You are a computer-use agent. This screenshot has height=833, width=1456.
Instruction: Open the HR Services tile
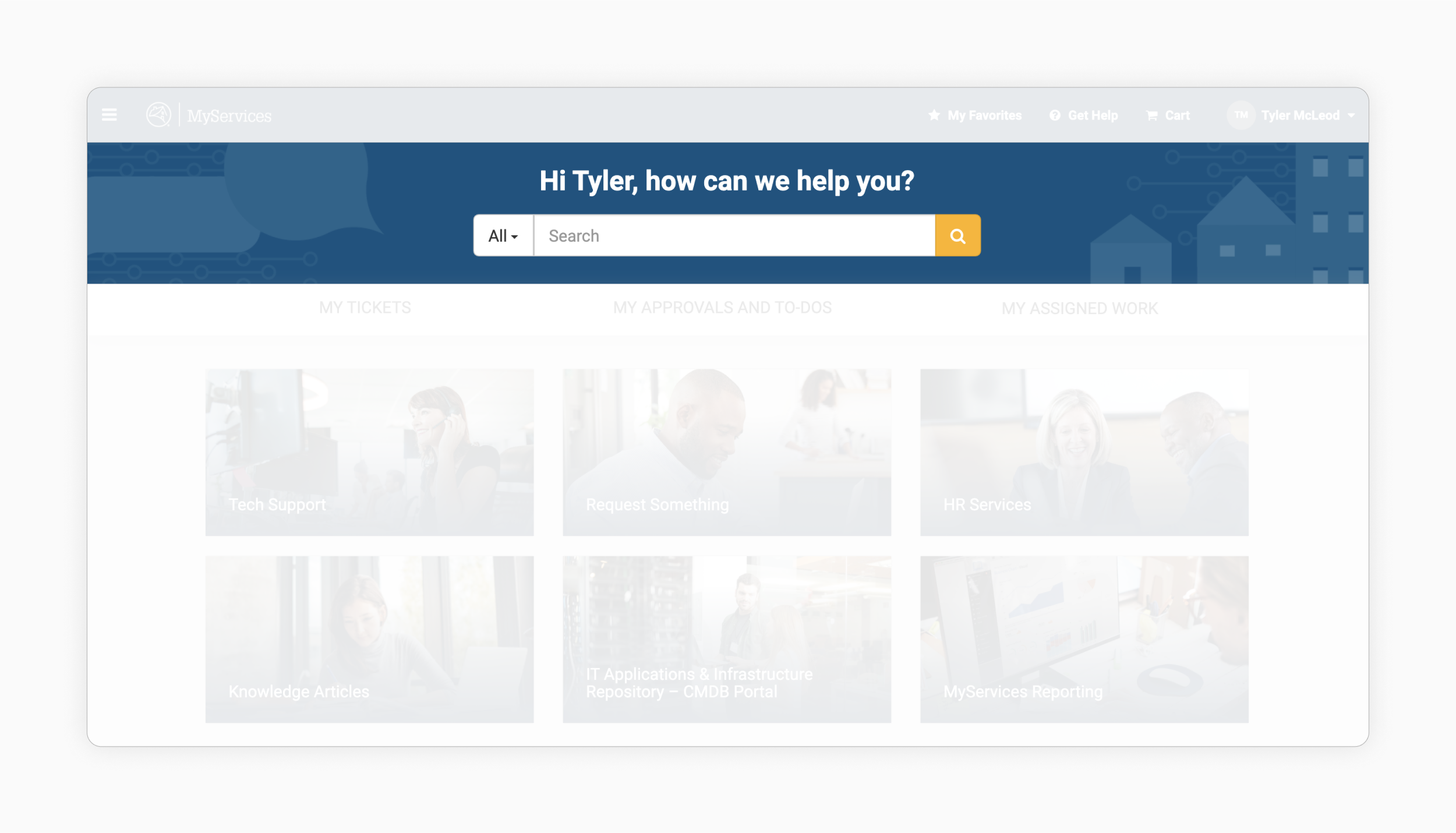[x=1084, y=452]
